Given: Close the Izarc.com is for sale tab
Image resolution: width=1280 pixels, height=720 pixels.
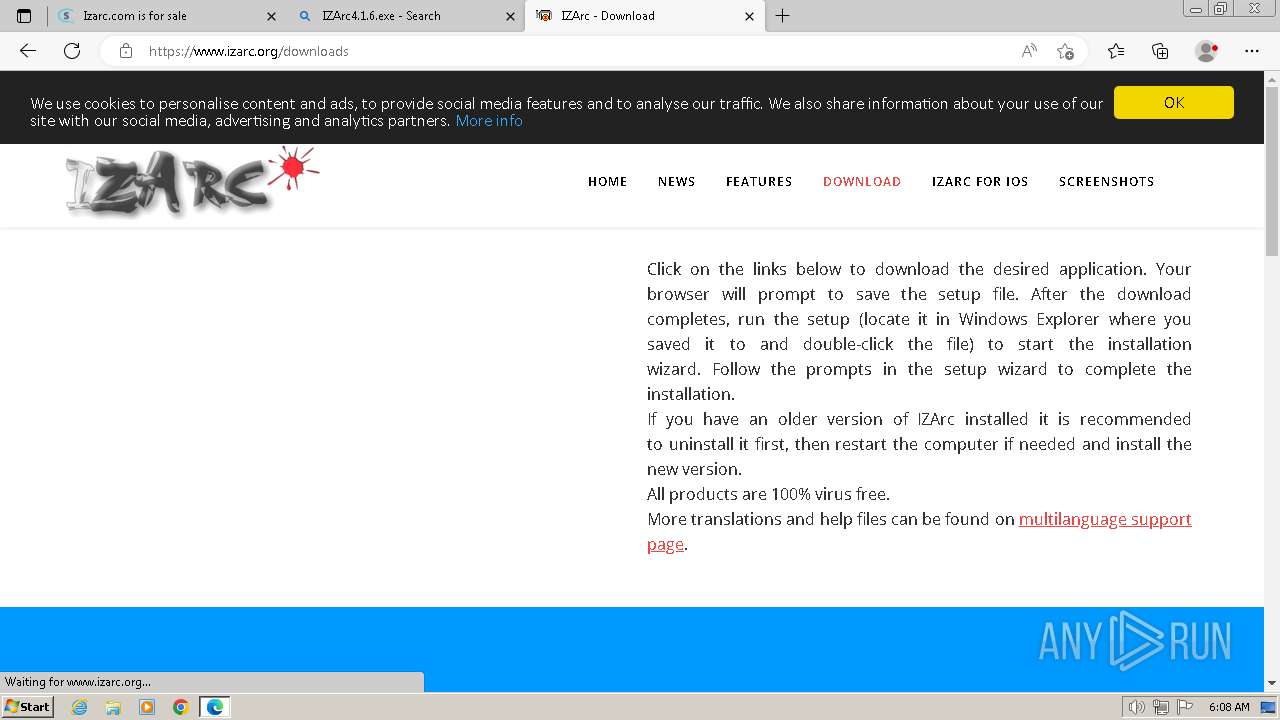Looking at the screenshot, I should [x=271, y=16].
